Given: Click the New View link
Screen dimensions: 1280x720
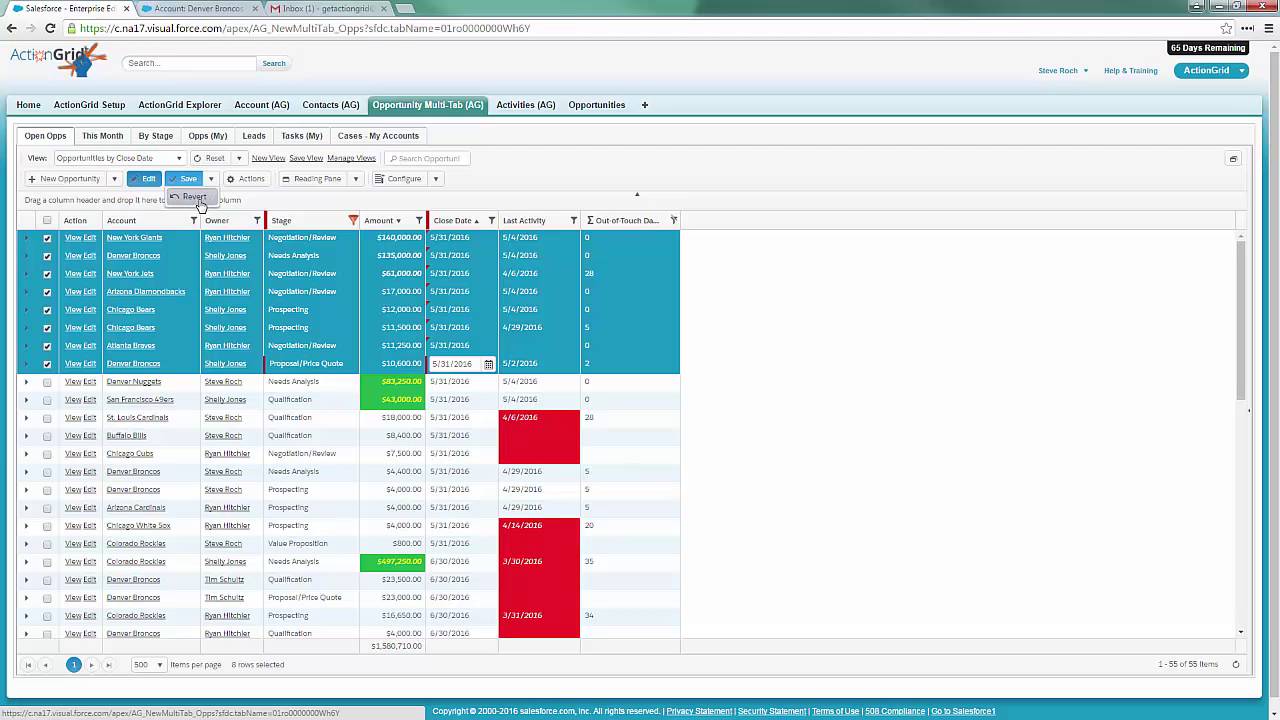Looking at the screenshot, I should tap(268, 158).
